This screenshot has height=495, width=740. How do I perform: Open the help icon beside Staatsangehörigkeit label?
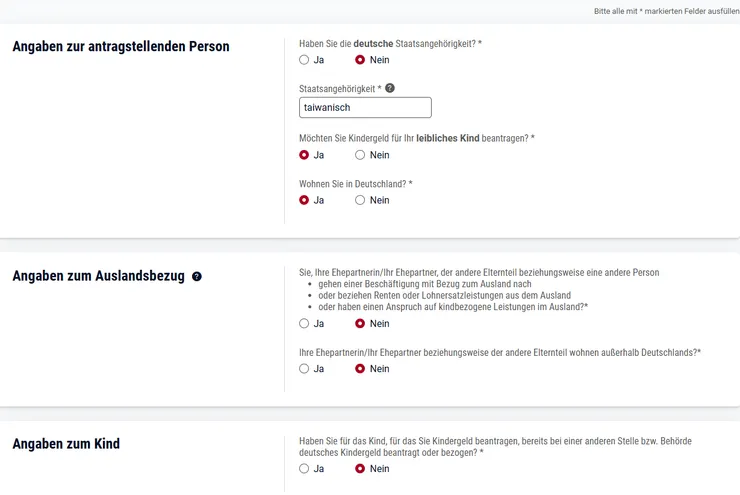390,88
